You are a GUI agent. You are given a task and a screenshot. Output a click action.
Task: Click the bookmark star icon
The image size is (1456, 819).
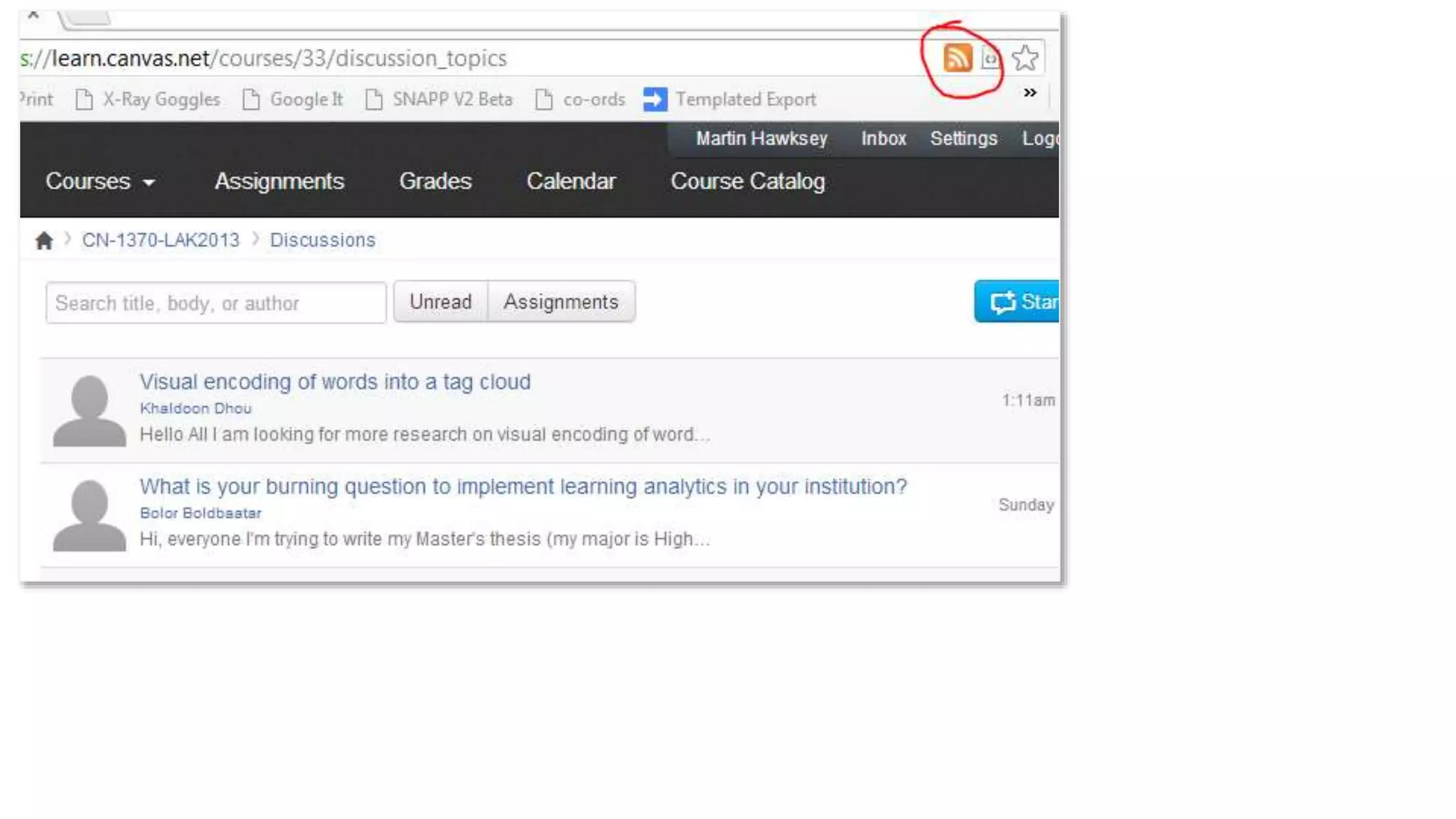(1024, 58)
